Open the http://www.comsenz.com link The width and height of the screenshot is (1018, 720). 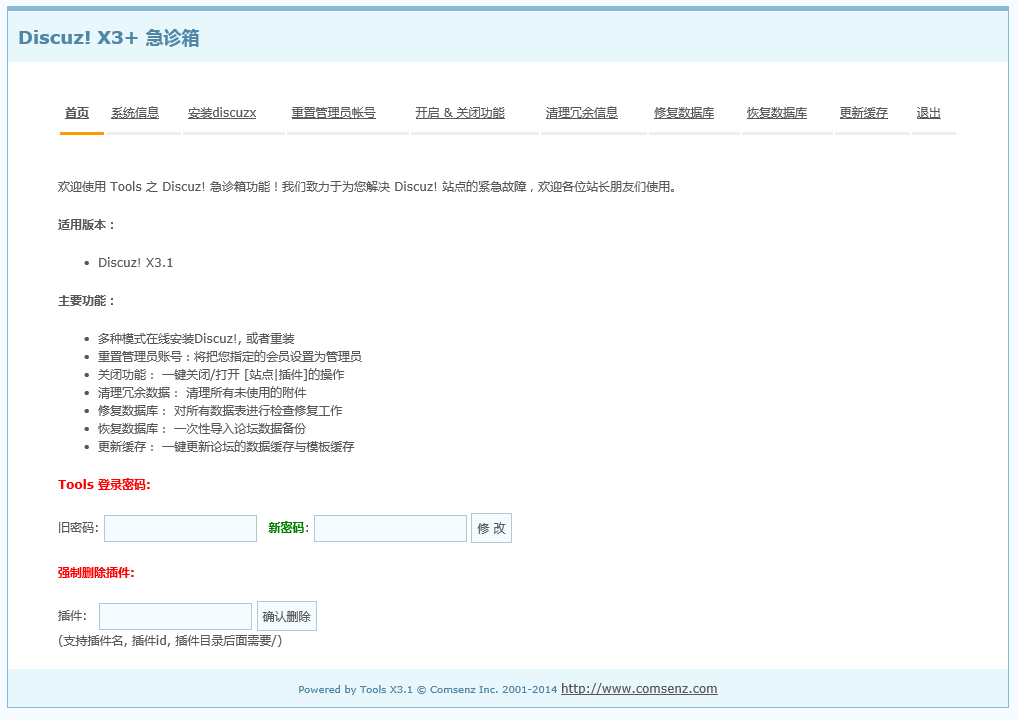click(x=639, y=689)
